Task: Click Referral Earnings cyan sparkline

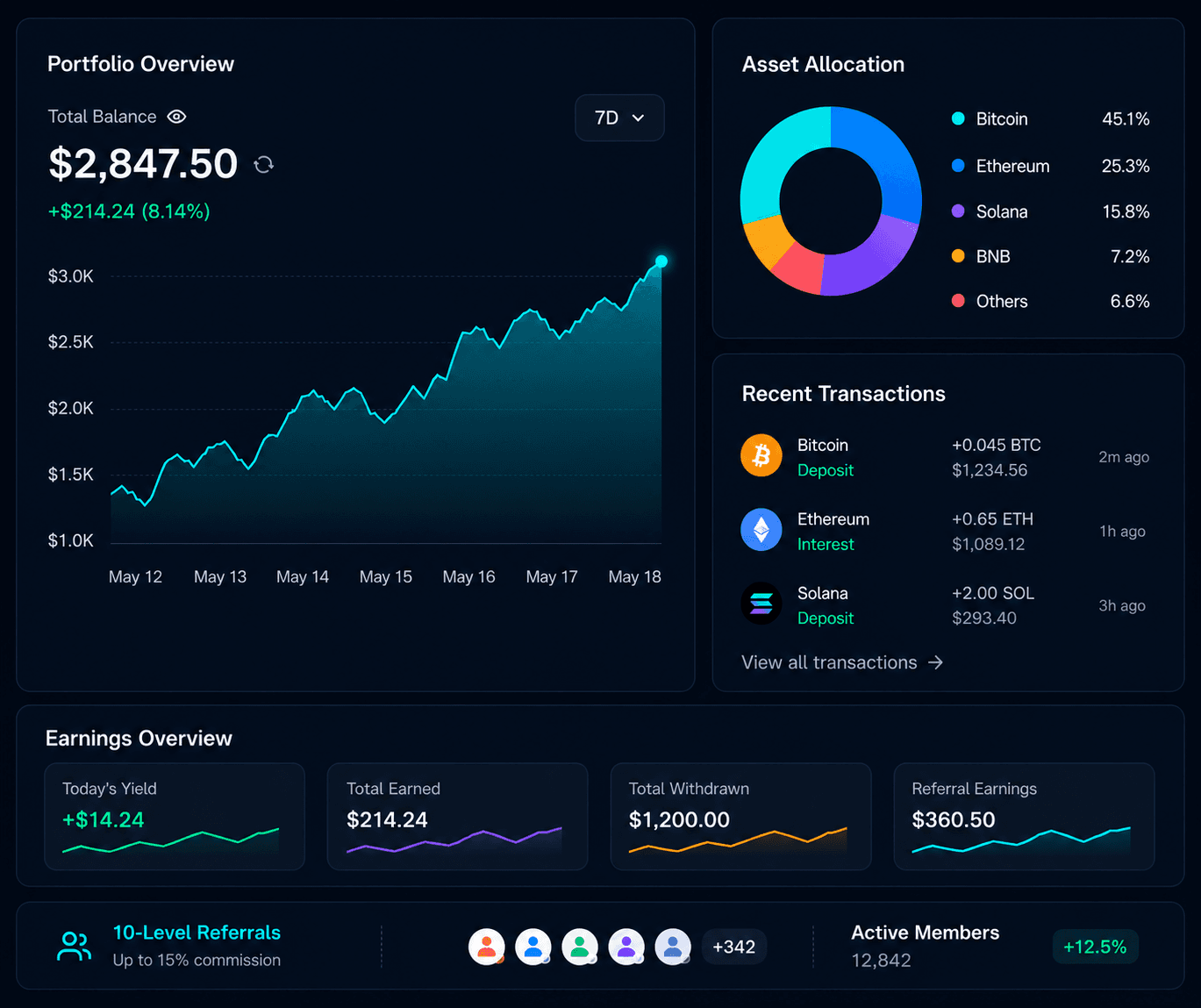Action: pyautogui.click(x=1021, y=841)
